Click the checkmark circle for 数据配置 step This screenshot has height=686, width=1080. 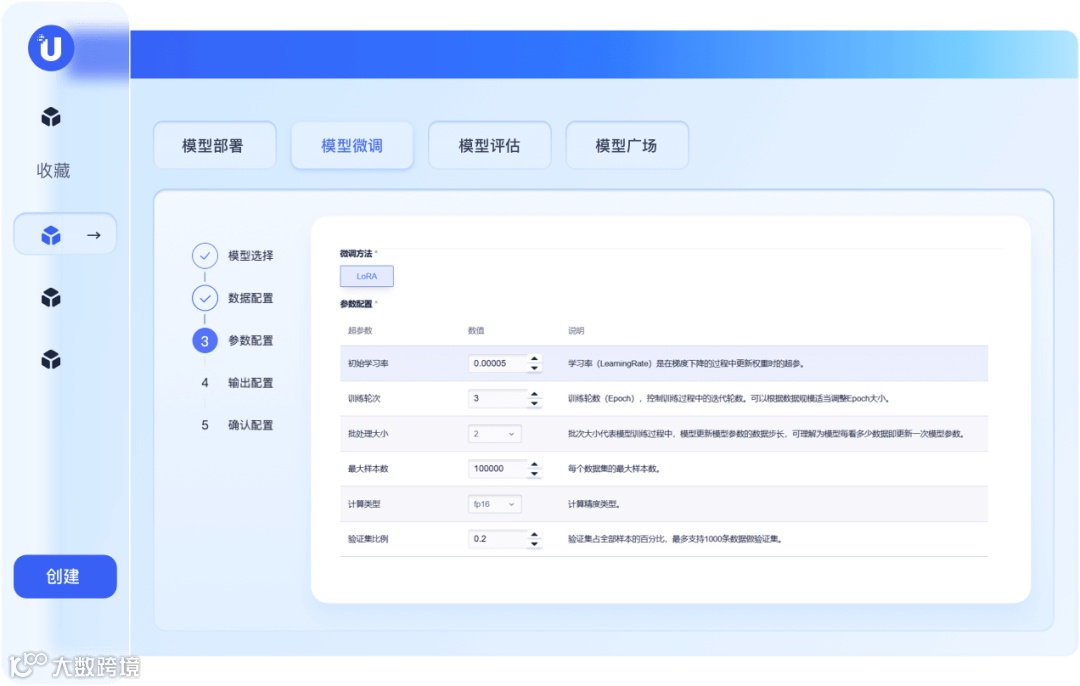[205, 298]
